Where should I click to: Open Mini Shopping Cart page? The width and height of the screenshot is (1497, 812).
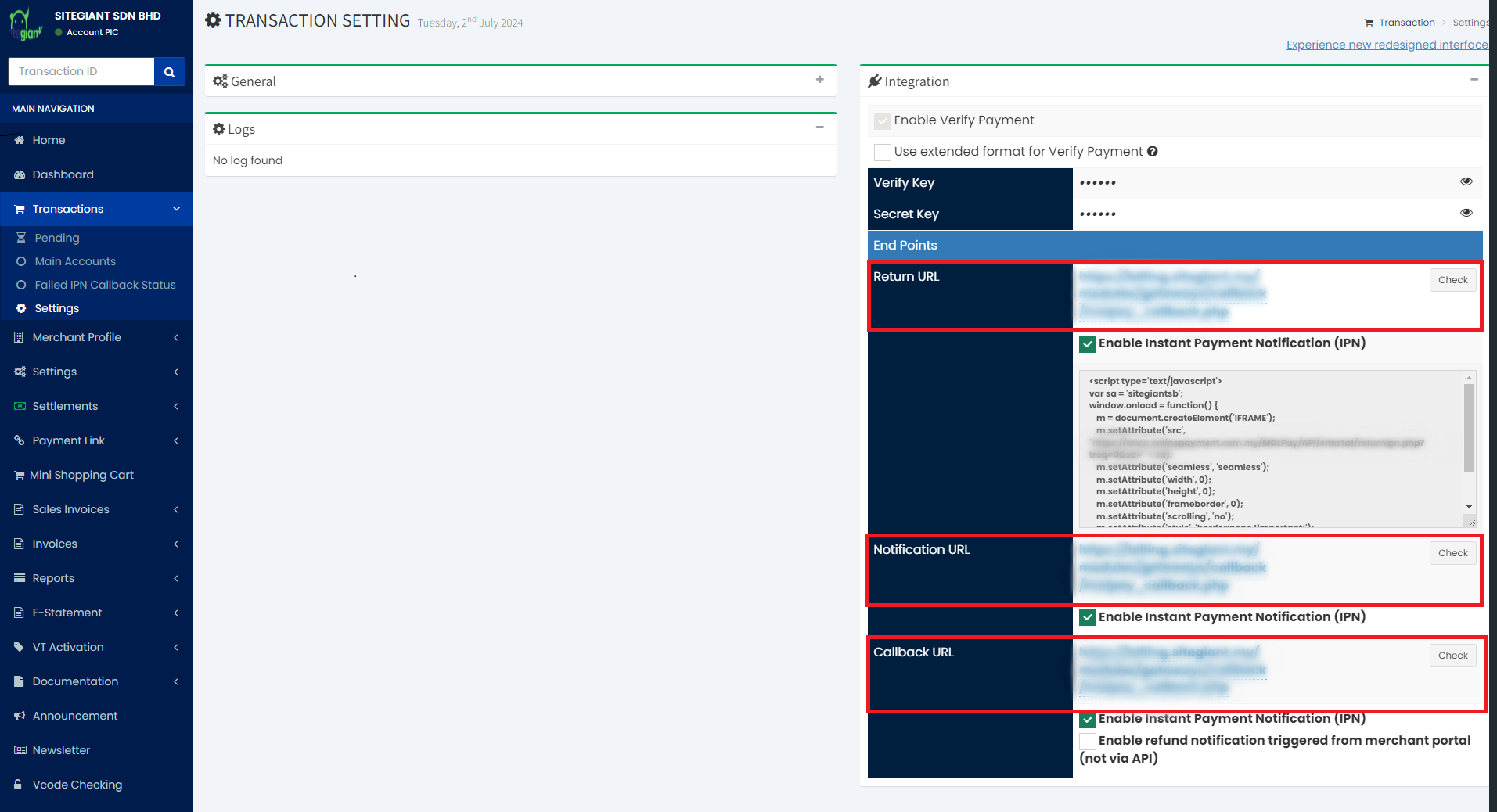(82, 475)
